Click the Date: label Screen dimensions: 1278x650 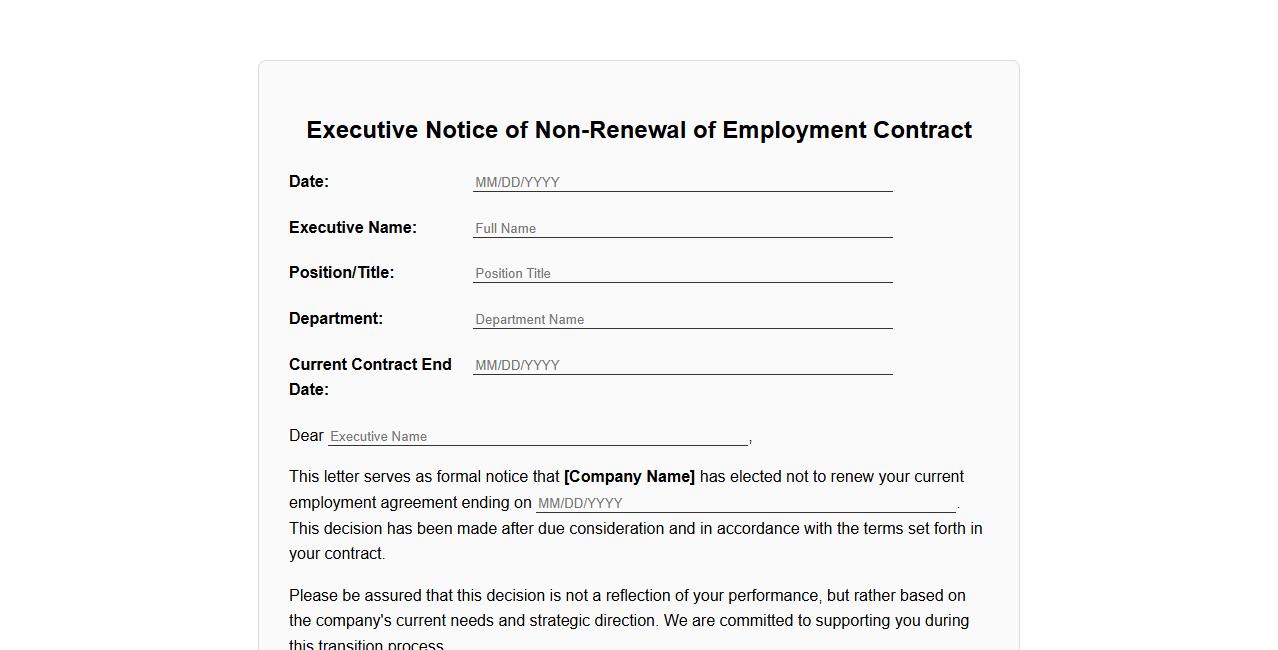[x=307, y=181]
